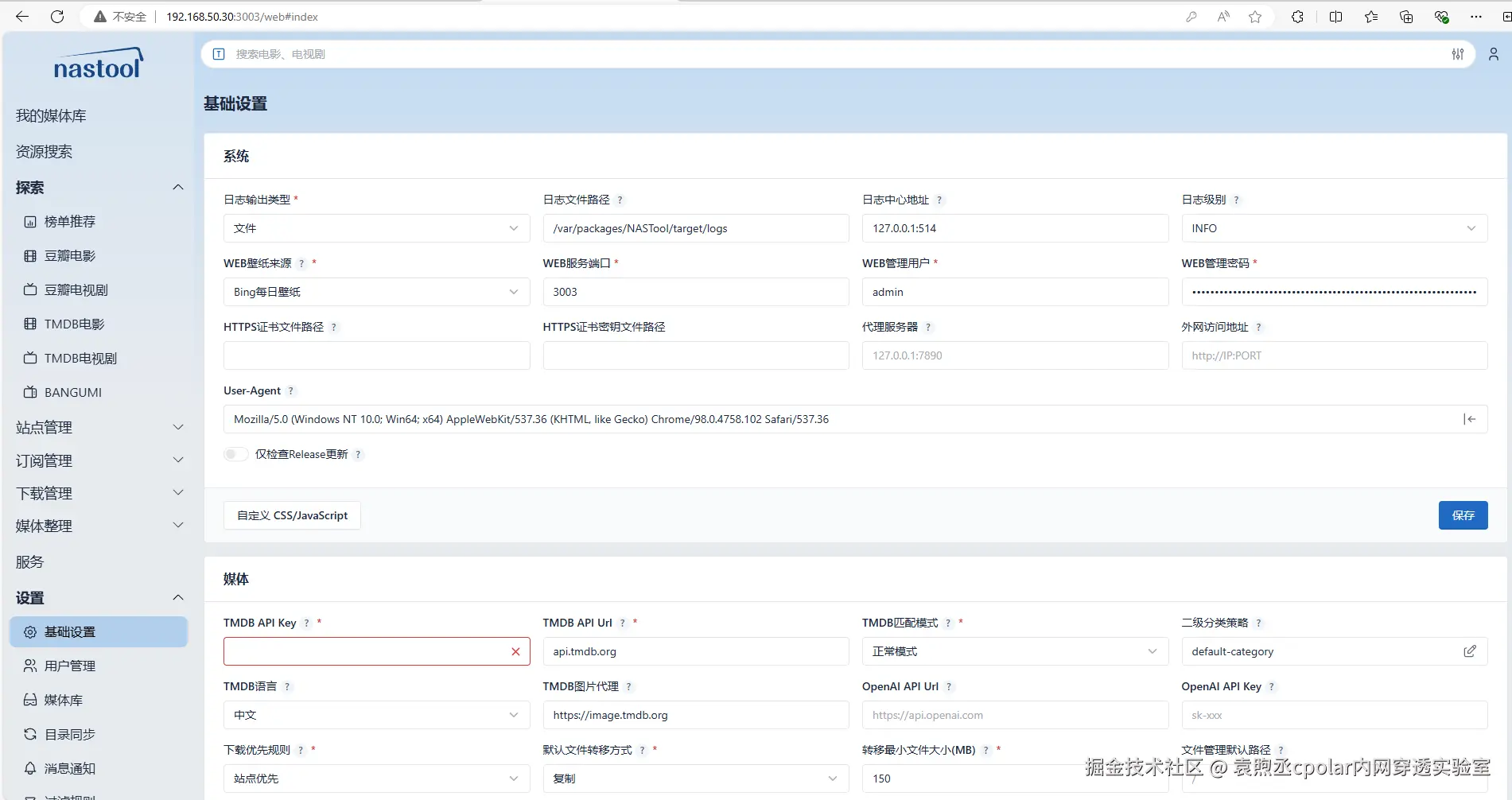The image size is (1512, 800).
Task: Toggle 仅检查Release更新 switch
Action: pyautogui.click(x=235, y=454)
